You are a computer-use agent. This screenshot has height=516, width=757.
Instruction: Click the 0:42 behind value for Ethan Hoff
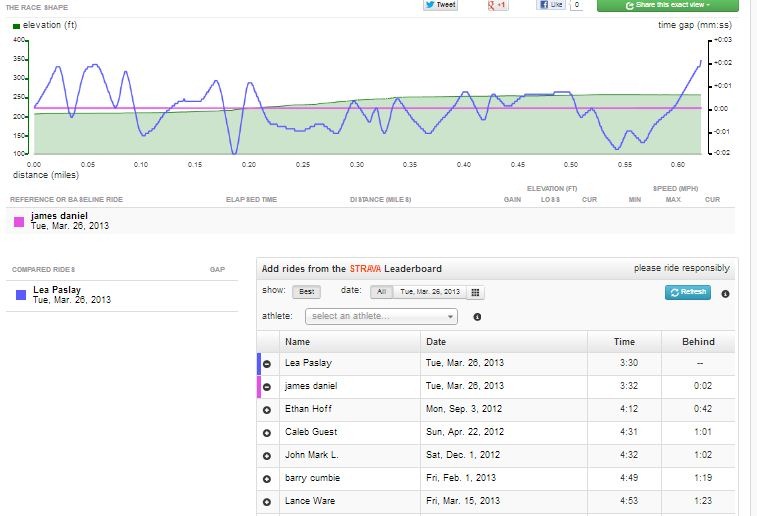(702, 409)
